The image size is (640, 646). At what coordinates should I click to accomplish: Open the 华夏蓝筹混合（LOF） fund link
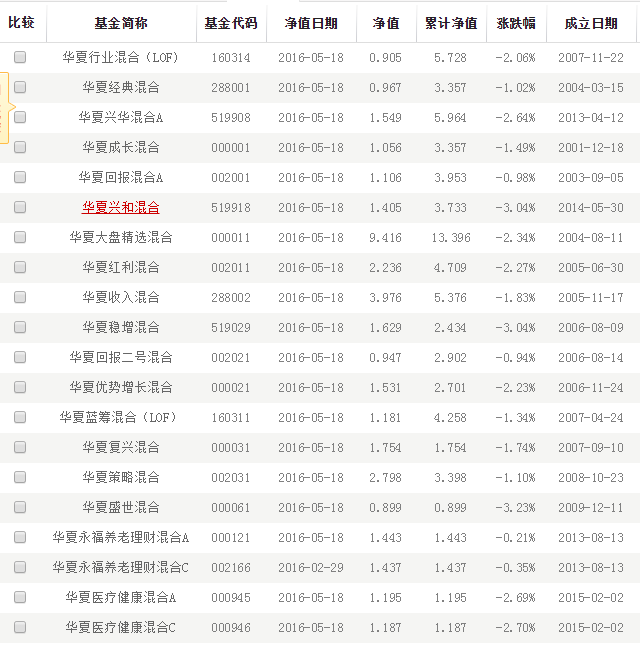pyautogui.click(x=118, y=417)
